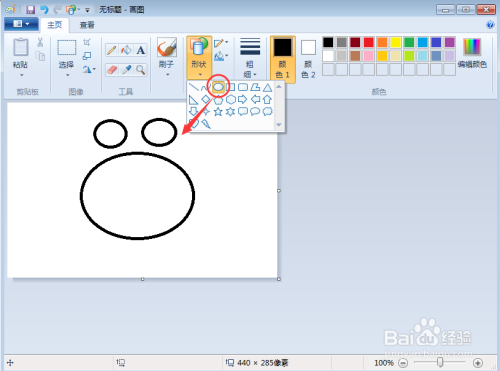The image size is (500, 371).
Task: Click the 形状 shapes gallery button
Action: point(199,57)
